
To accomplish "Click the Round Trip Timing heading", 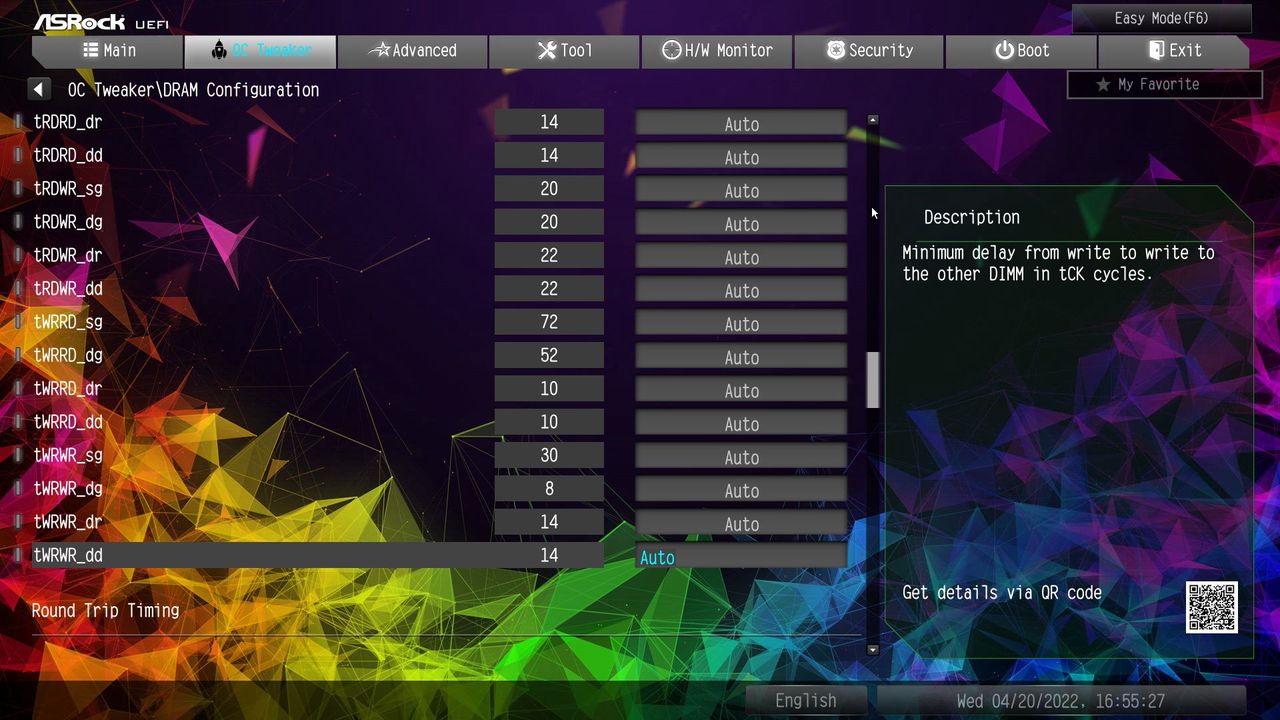I will click(105, 610).
